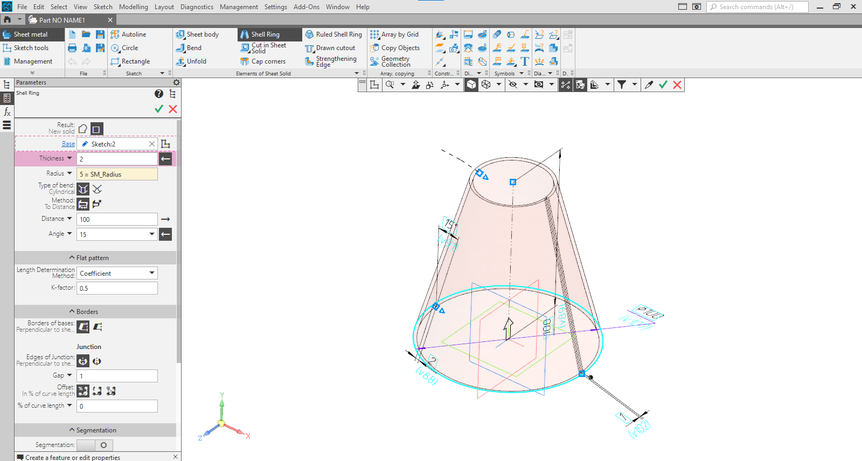
Task: Select the To Distance method button
Action: point(82,204)
